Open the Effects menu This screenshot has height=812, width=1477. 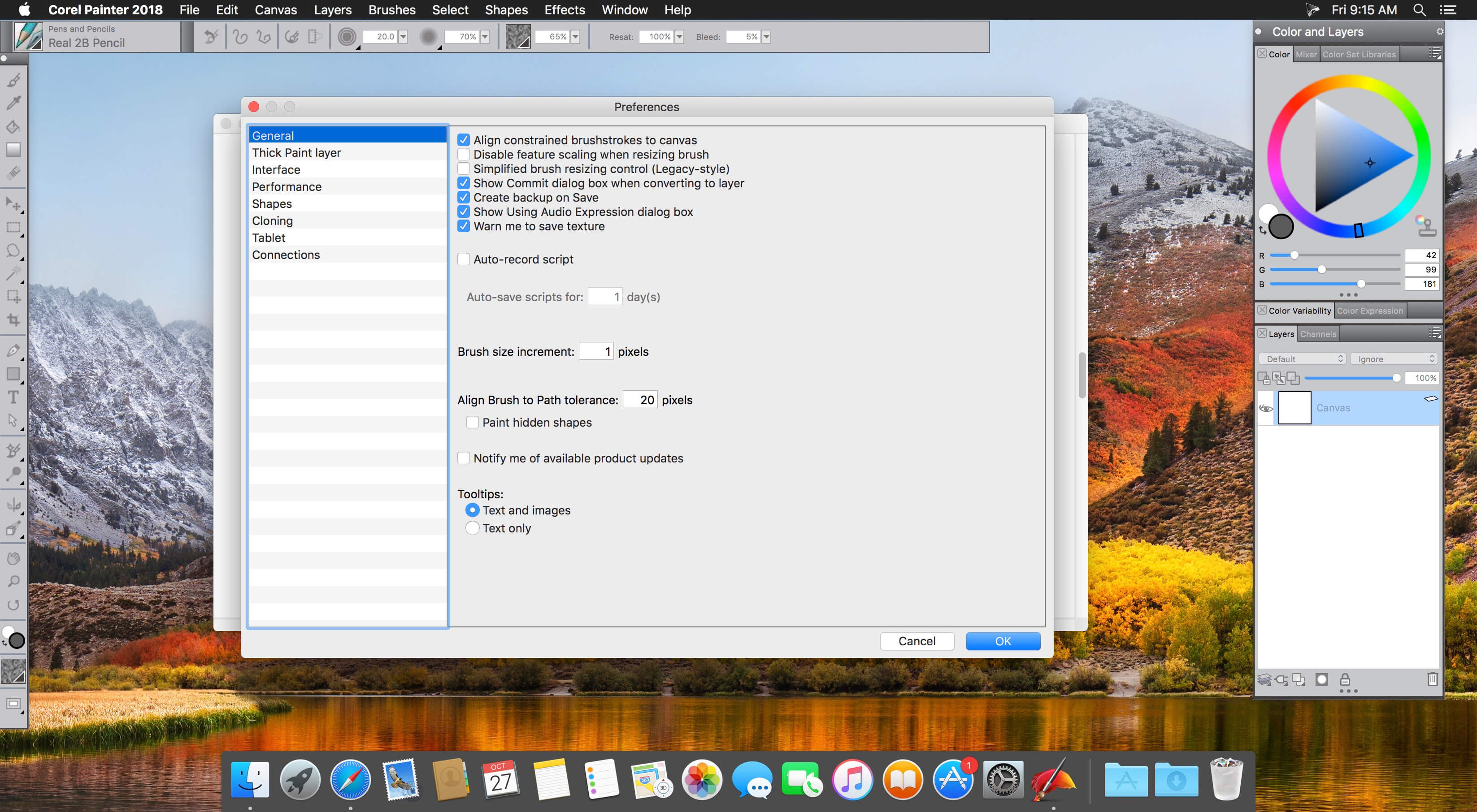click(565, 10)
